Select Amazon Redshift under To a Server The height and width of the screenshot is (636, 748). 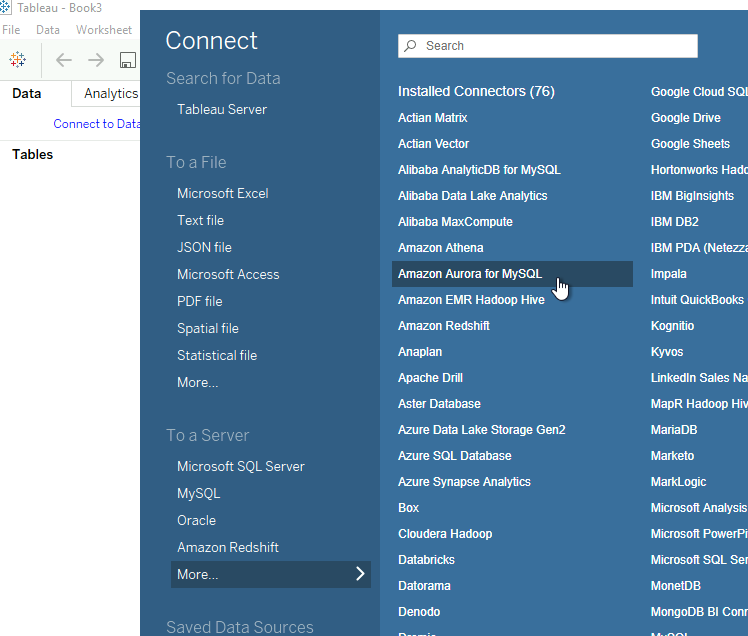pos(228,548)
